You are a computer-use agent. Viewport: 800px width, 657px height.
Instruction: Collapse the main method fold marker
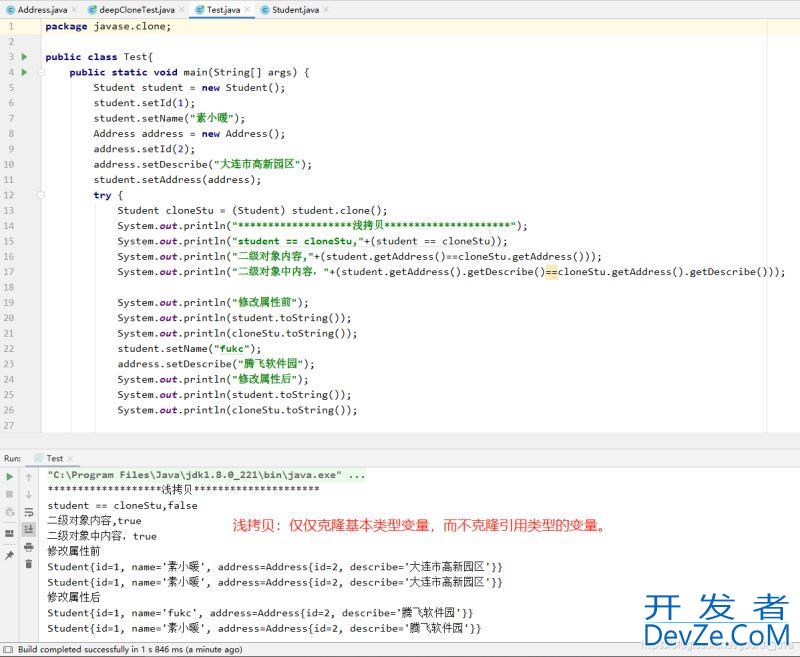(x=41, y=72)
